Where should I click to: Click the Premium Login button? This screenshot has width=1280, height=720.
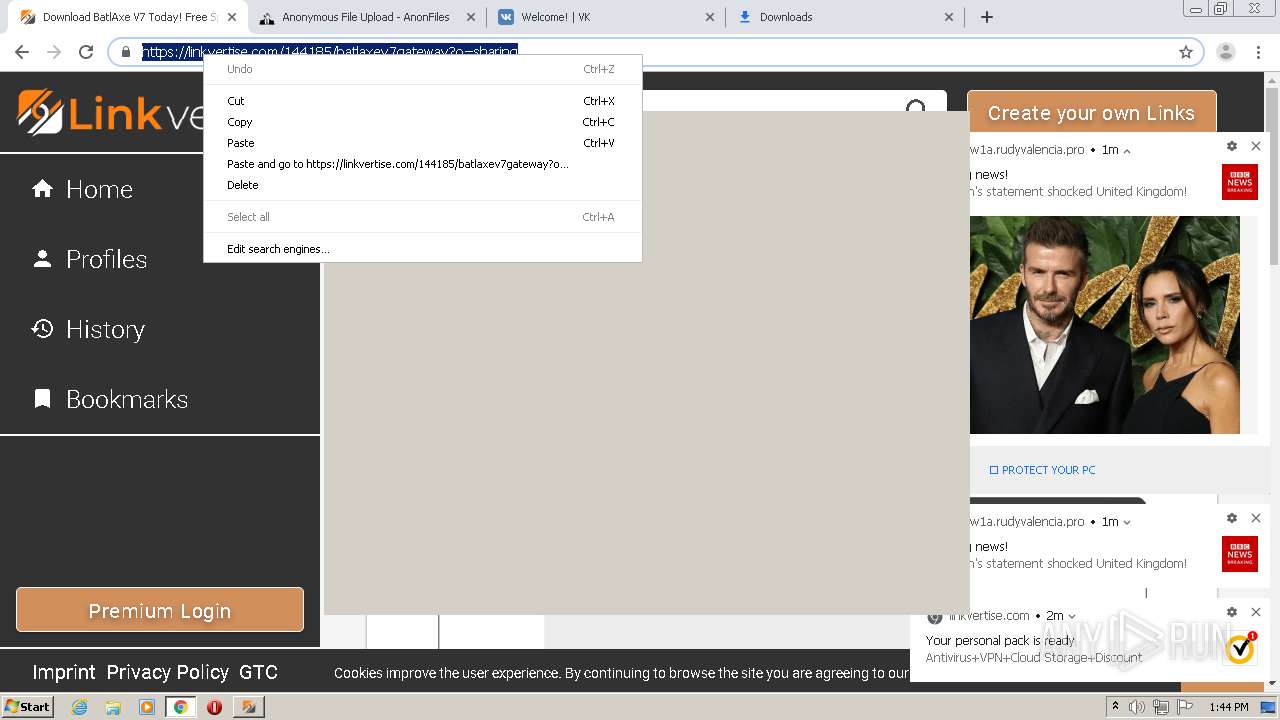click(x=160, y=610)
